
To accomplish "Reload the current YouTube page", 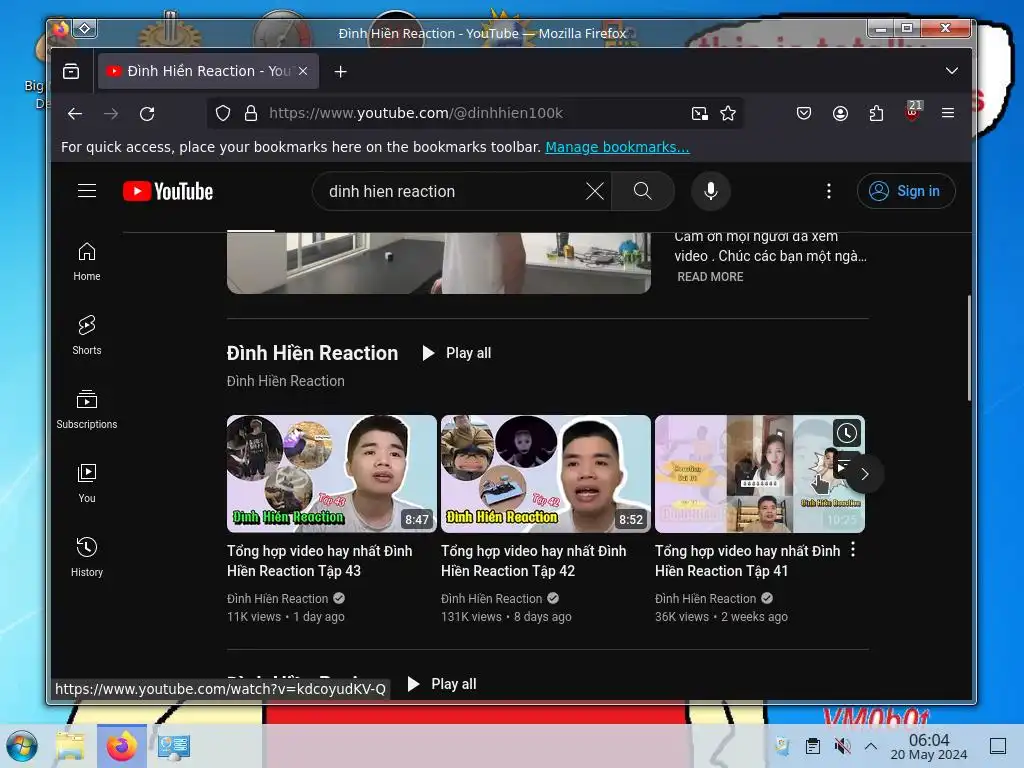I will (147, 114).
